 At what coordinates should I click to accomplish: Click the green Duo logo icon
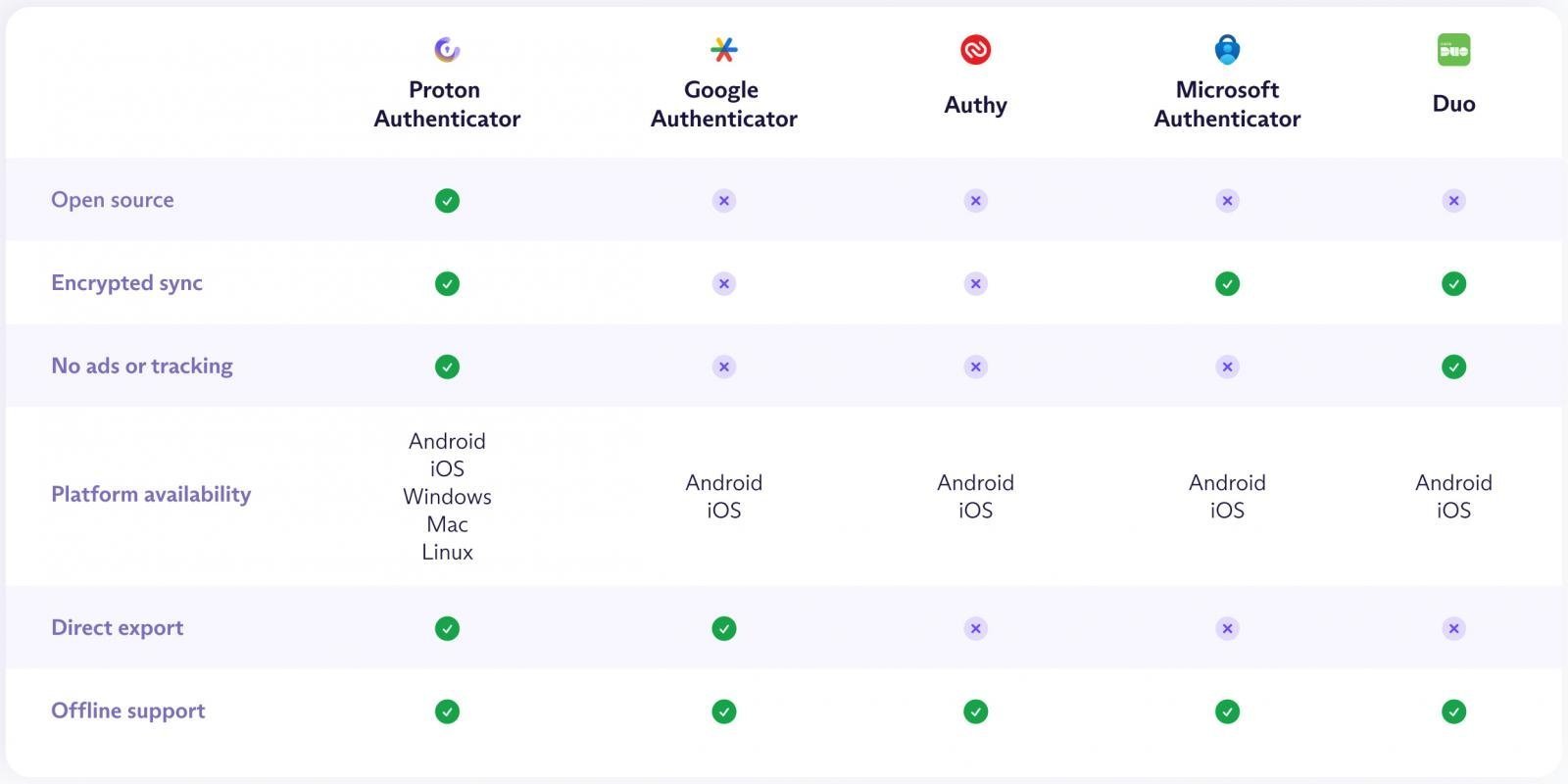click(x=1453, y=50)
